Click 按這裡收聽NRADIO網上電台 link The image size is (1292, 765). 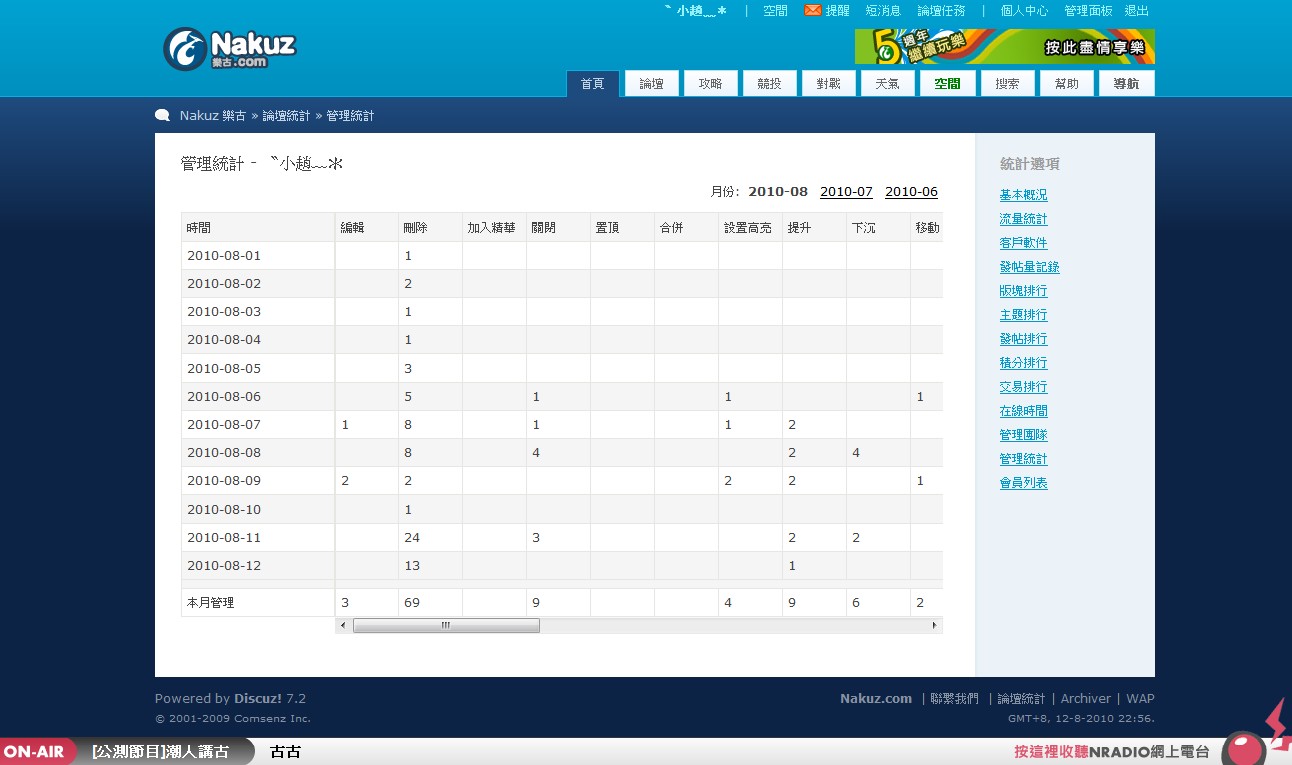point(1112,752)
